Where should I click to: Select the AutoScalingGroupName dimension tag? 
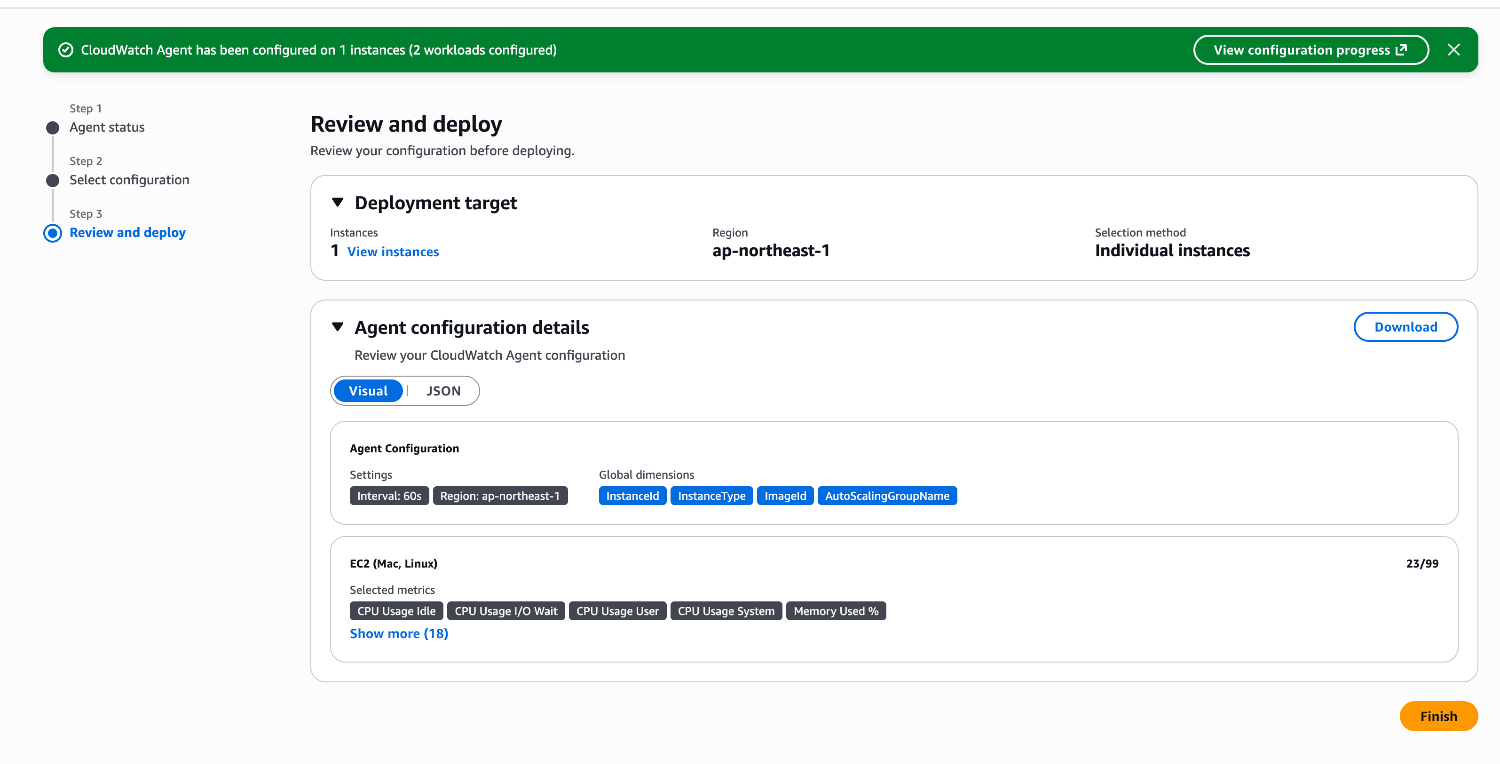(887, 496)
